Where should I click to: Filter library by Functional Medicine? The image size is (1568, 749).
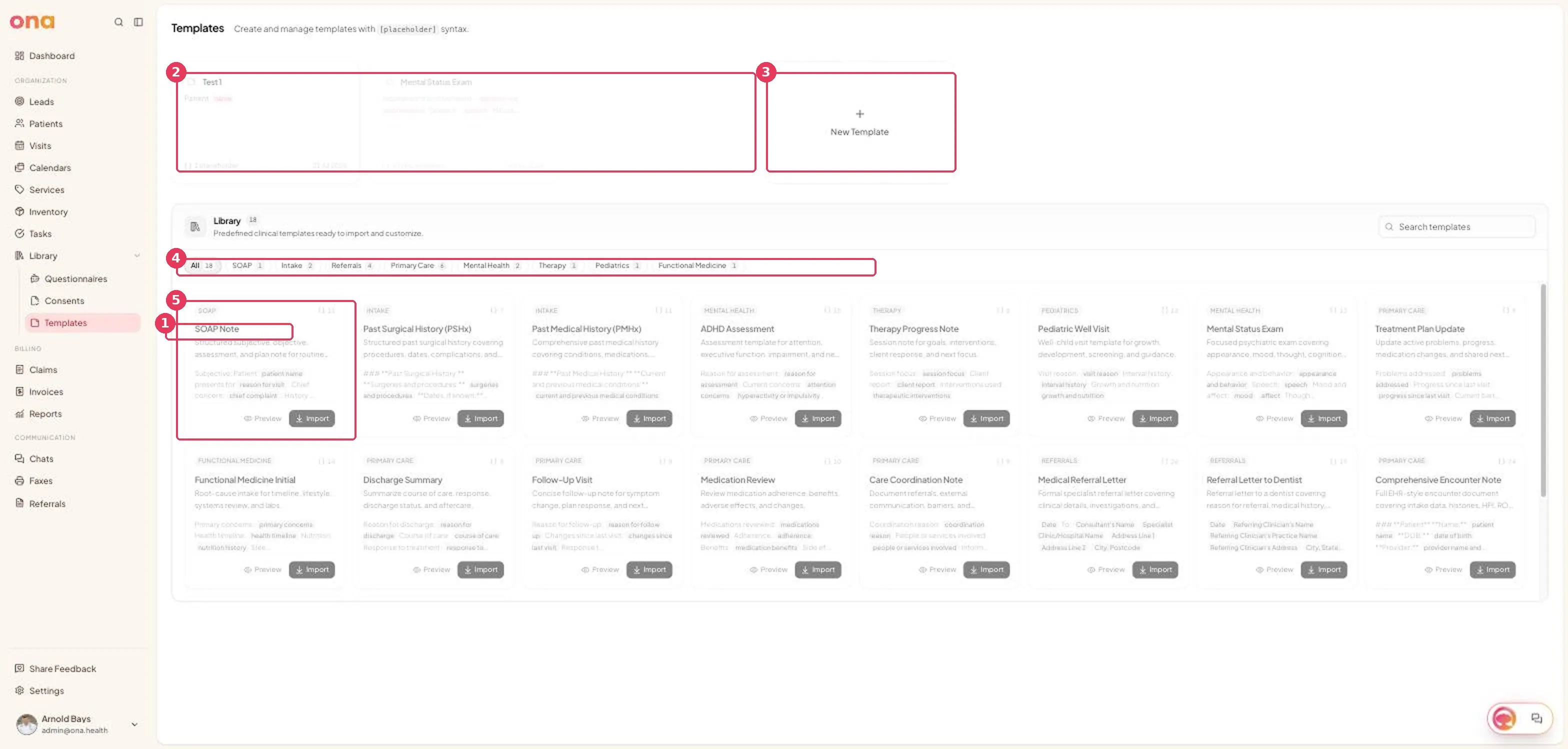pos(697,266)
